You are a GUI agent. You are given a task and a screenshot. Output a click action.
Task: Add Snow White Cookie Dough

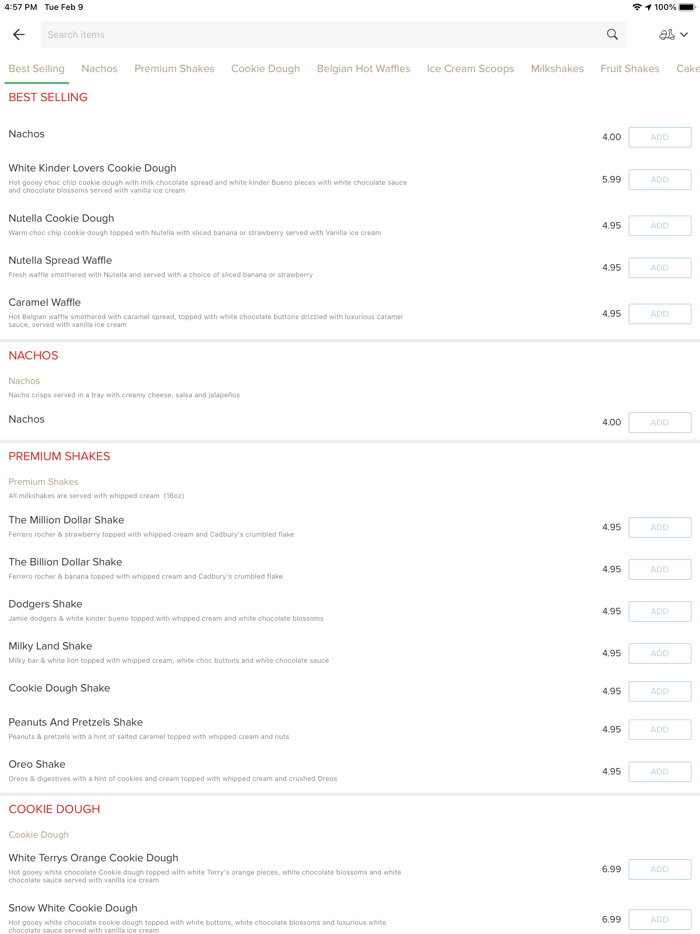(659, 919)
